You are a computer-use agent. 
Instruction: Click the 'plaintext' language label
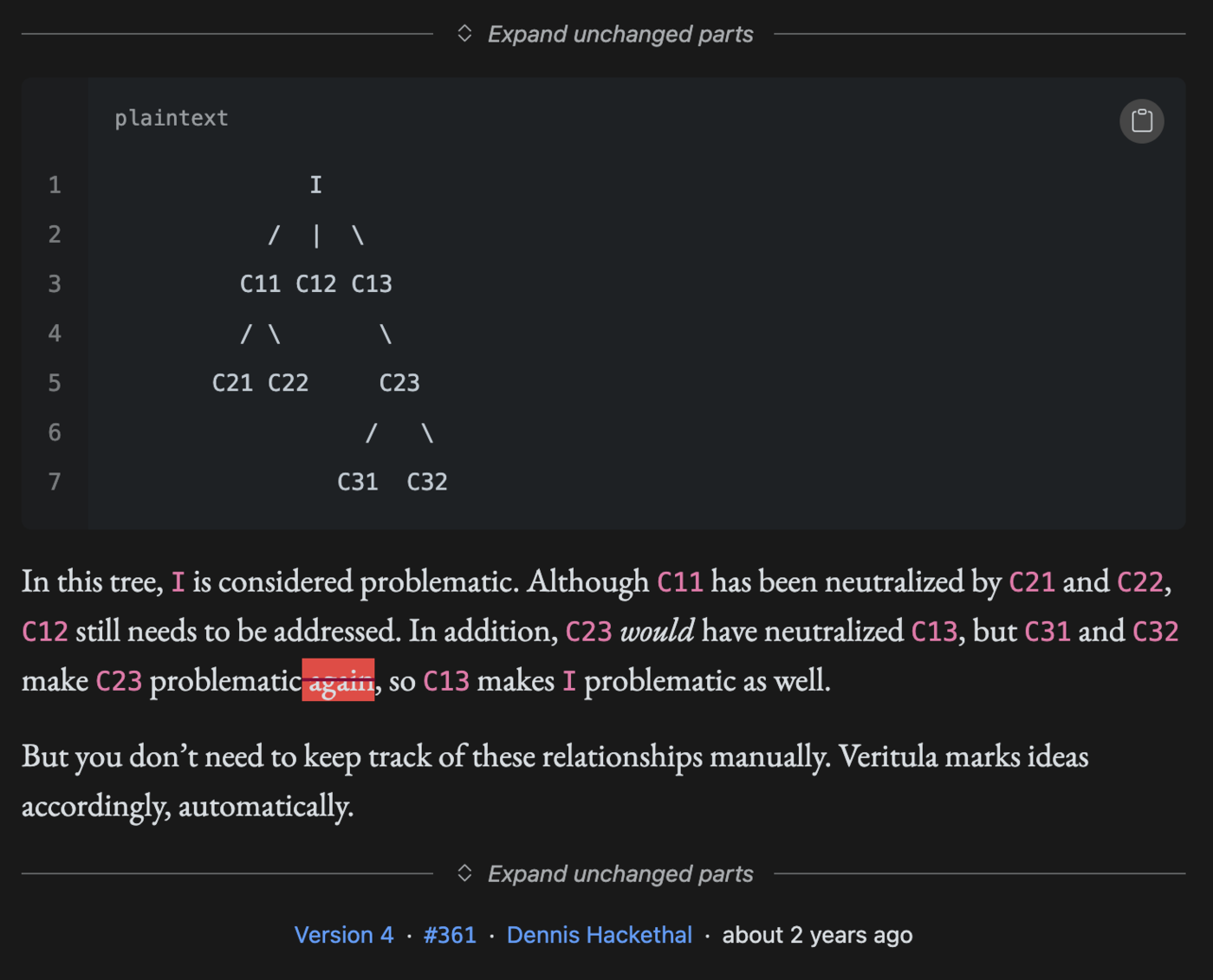click(172, 118)
